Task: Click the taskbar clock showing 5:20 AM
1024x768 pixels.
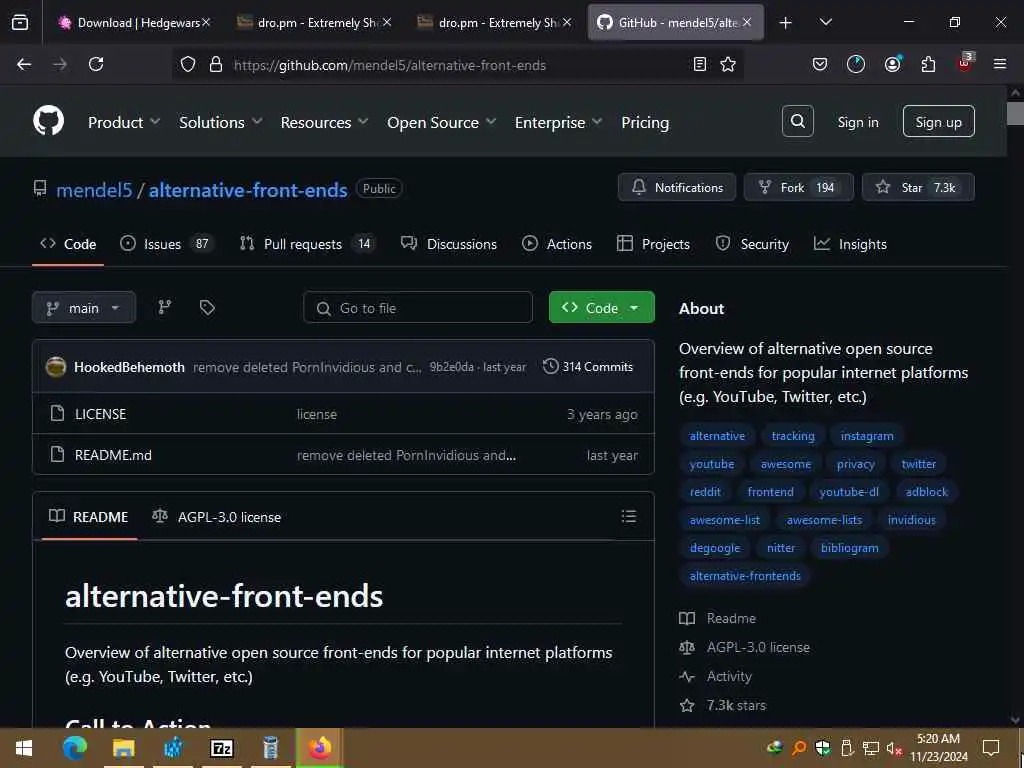Action: pyautogui.click(x=938, y=748)
